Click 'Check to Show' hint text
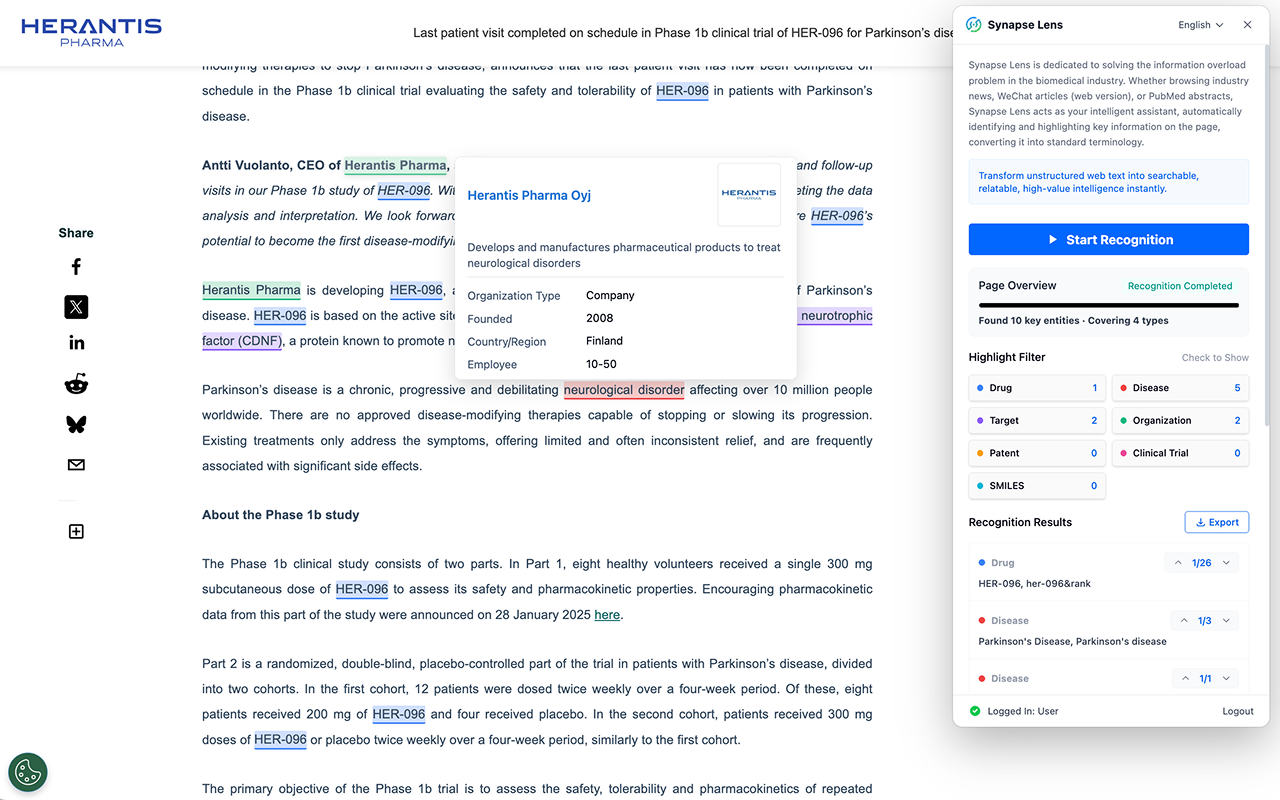1280x800 pixels. click(1215, 357)
